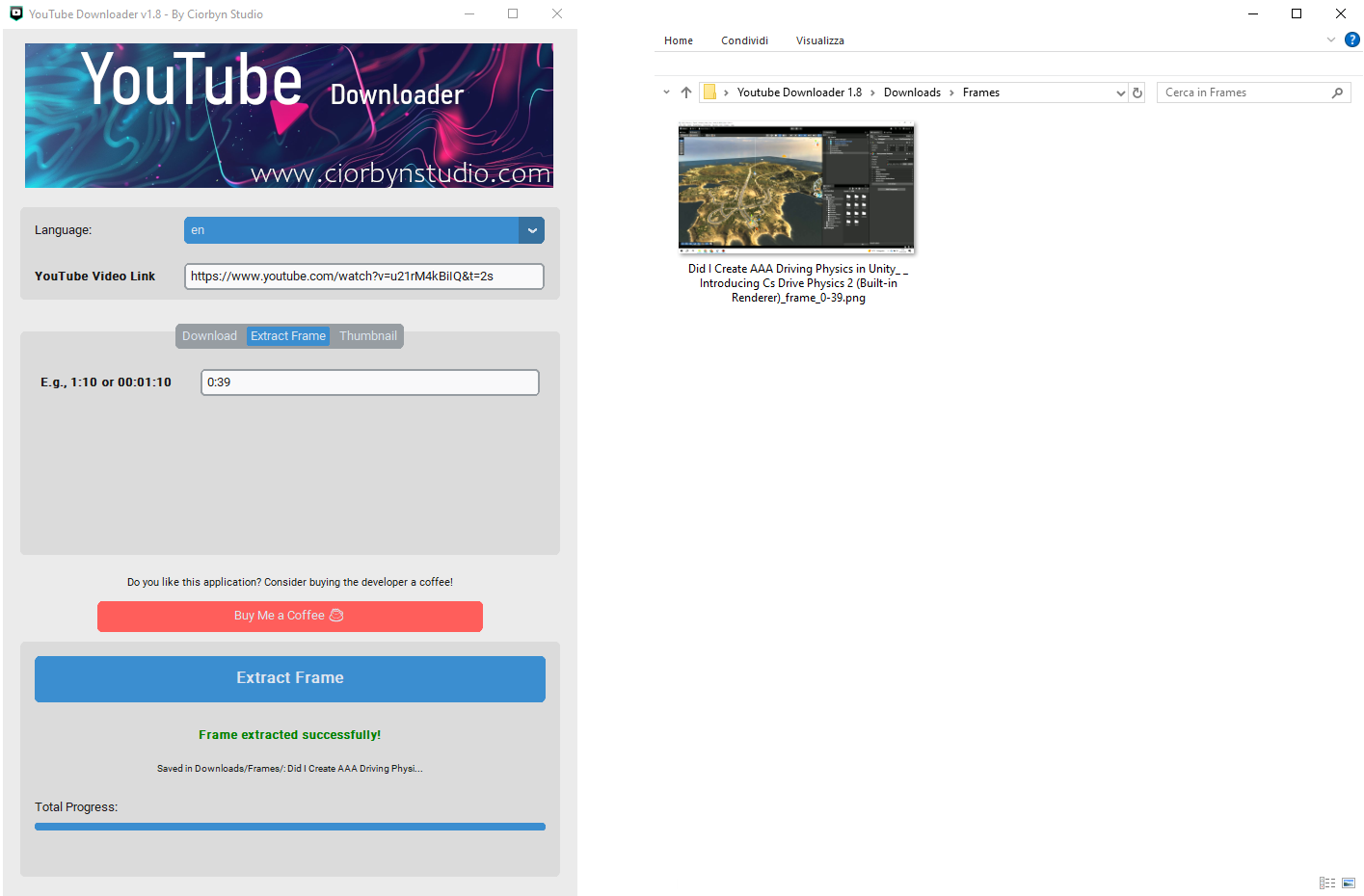Click the Up arrow in Explorer
This screenshot has width=1364, height=896.
click(x=686, y=92)
